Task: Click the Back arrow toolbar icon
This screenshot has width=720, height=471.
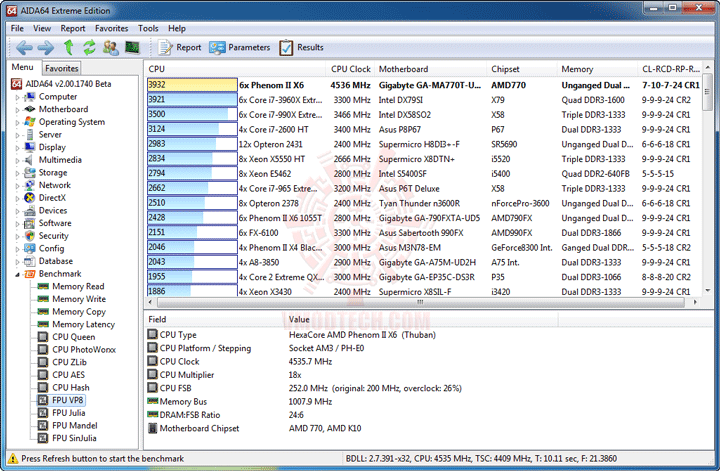Action: 24,47
